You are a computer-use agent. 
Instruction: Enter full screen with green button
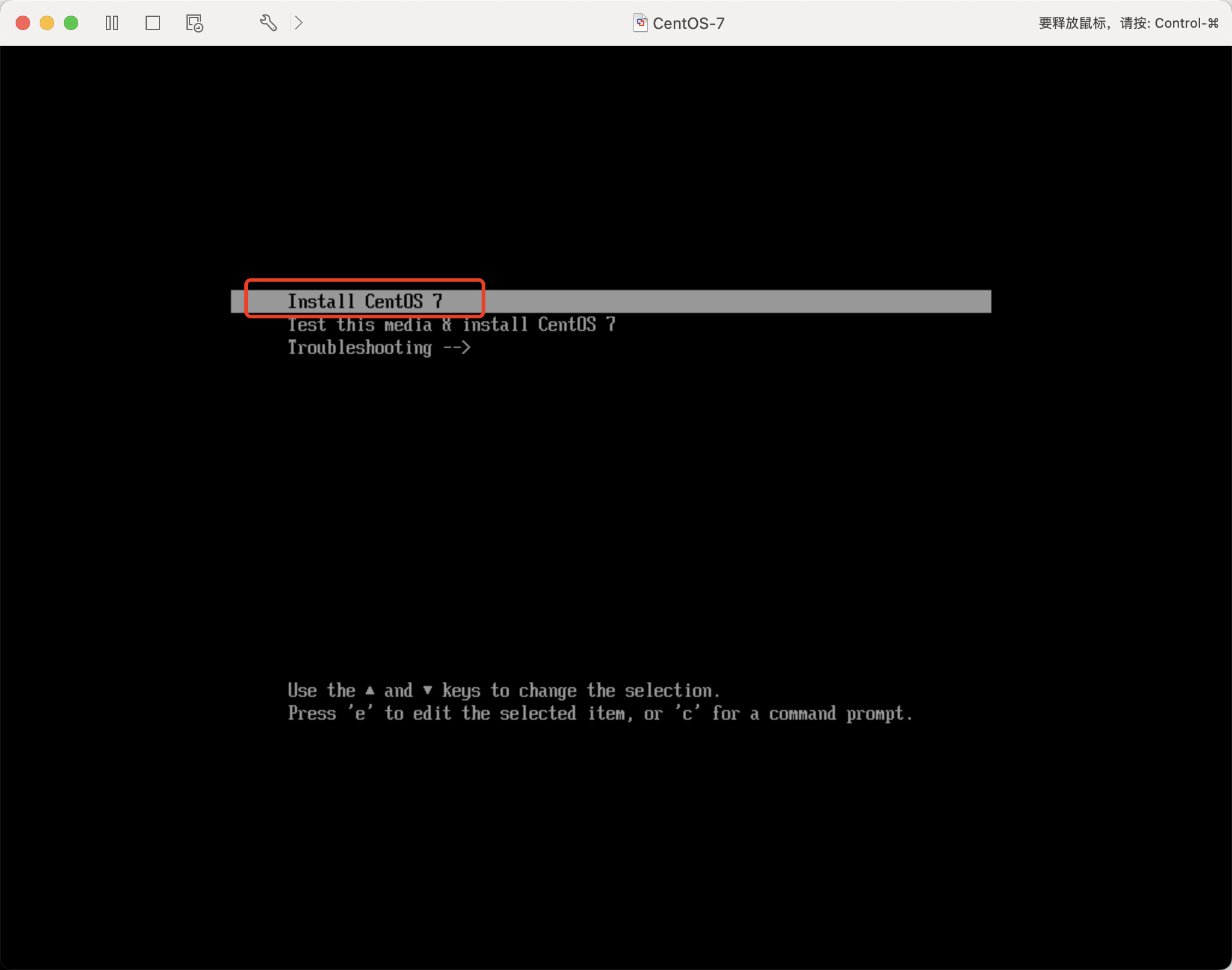(71, 23)
